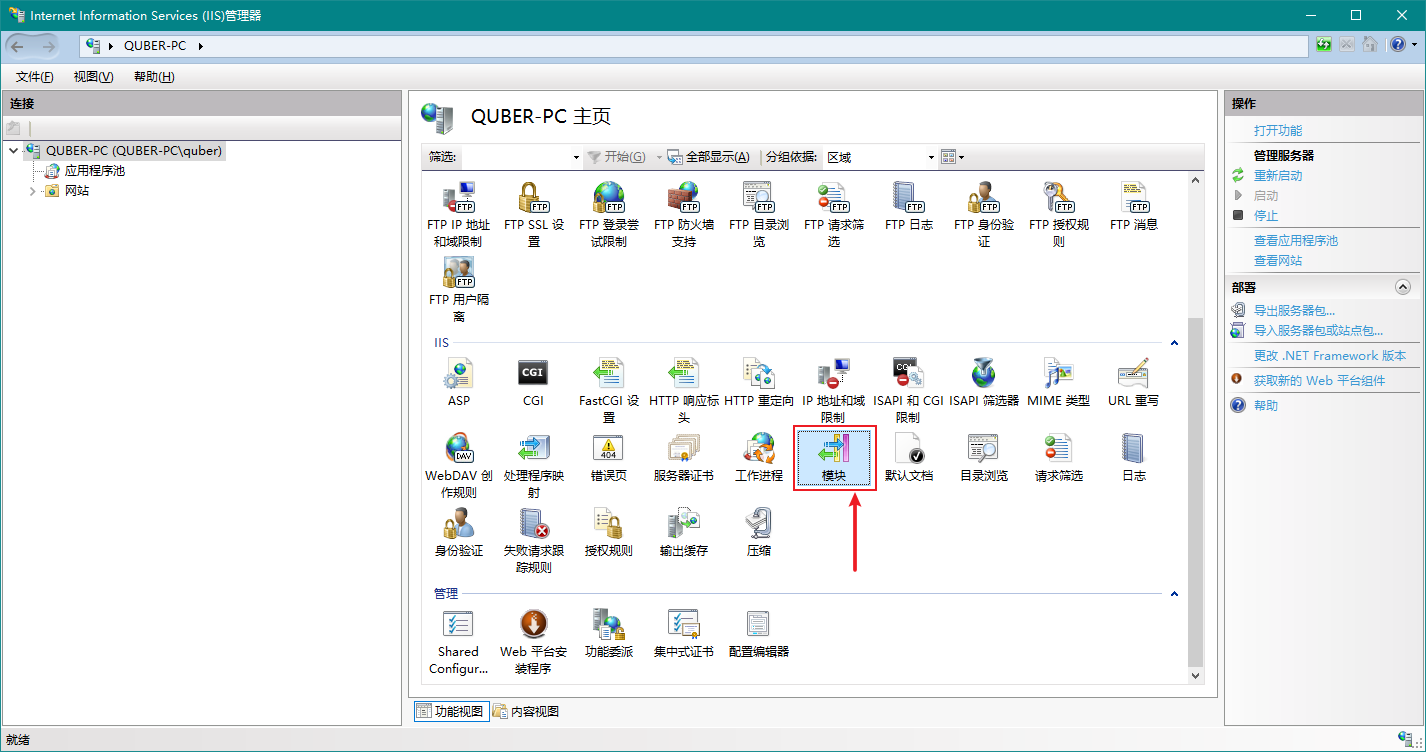Open the MIME 类型 feature icon
Image resolution: width=1426 pixels, height=752 pixels.
(x=1058, y=381)
